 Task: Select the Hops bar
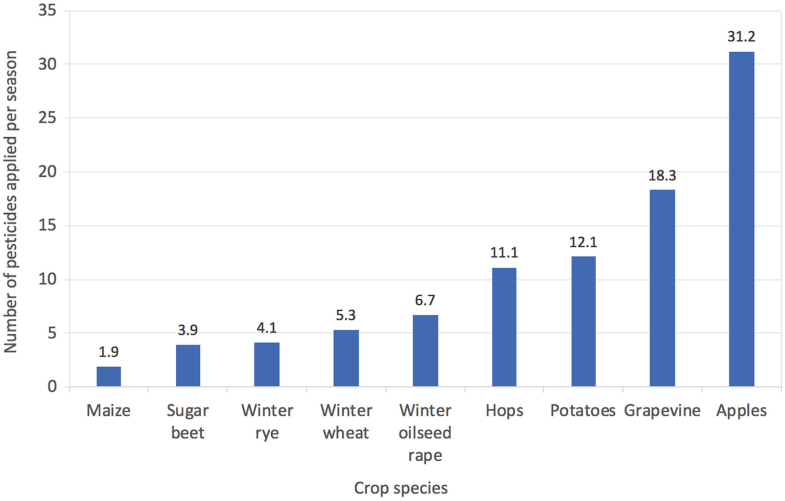(504, 327)
